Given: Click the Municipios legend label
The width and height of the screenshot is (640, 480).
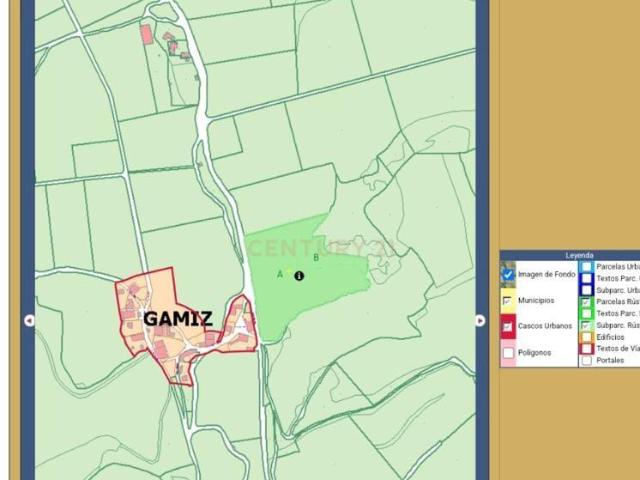Looking at the screenshot, I should tap(536, 300).
